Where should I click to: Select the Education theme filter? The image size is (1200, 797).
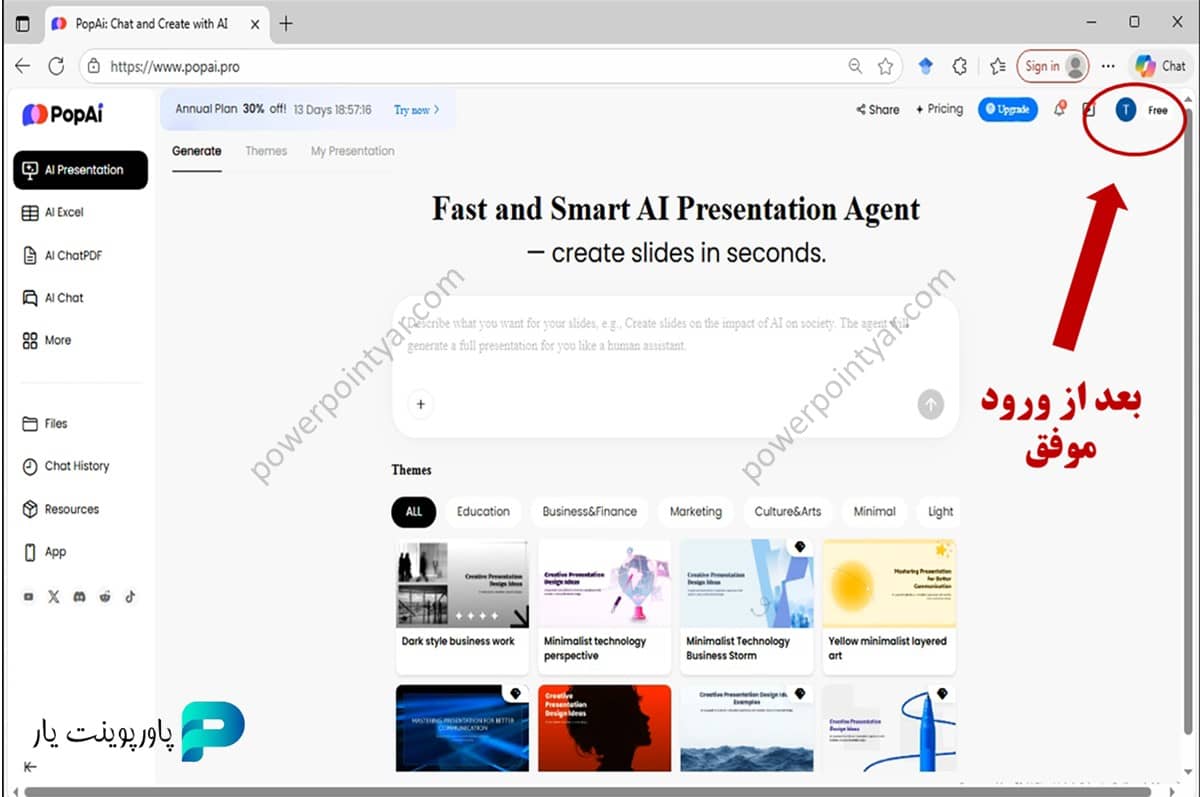pyautogui.click(x=483, y=511)
